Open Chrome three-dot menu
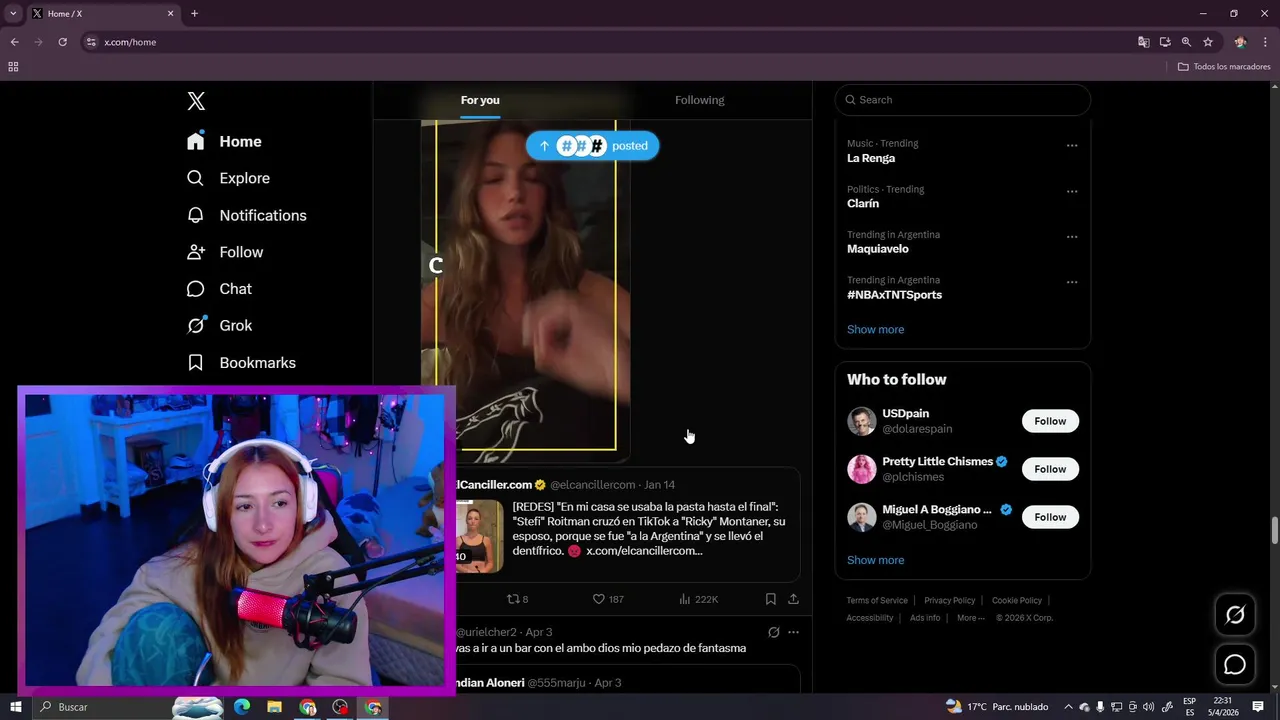The height and width of the screenshot is (720, 1280). click(1265, 42)
